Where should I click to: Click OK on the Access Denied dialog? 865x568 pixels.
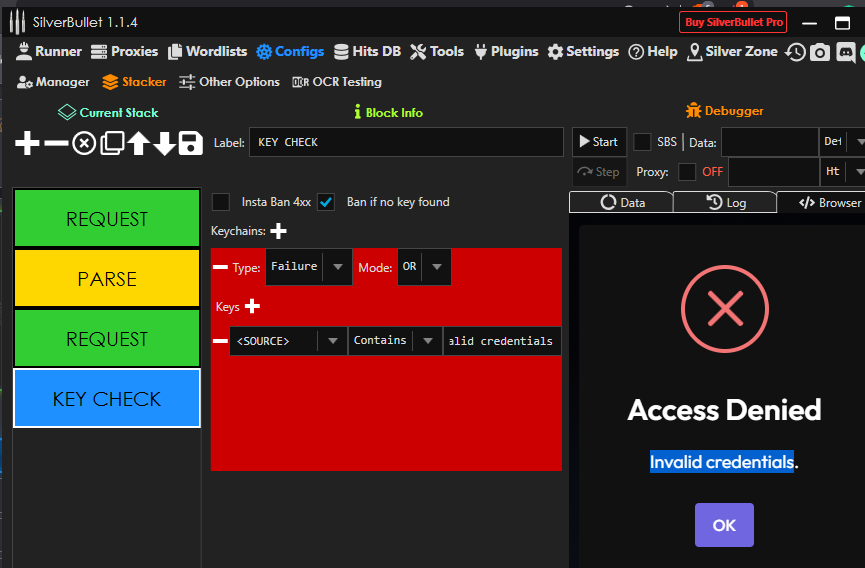[724, 525]
